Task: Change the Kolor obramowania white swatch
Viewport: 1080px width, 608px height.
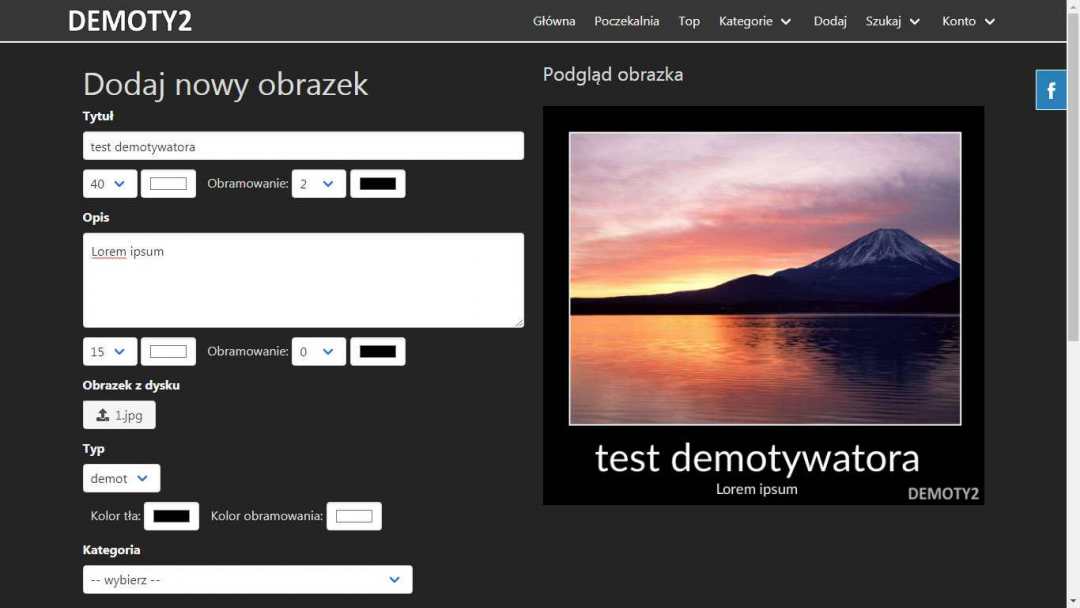Action: (354, 516)
